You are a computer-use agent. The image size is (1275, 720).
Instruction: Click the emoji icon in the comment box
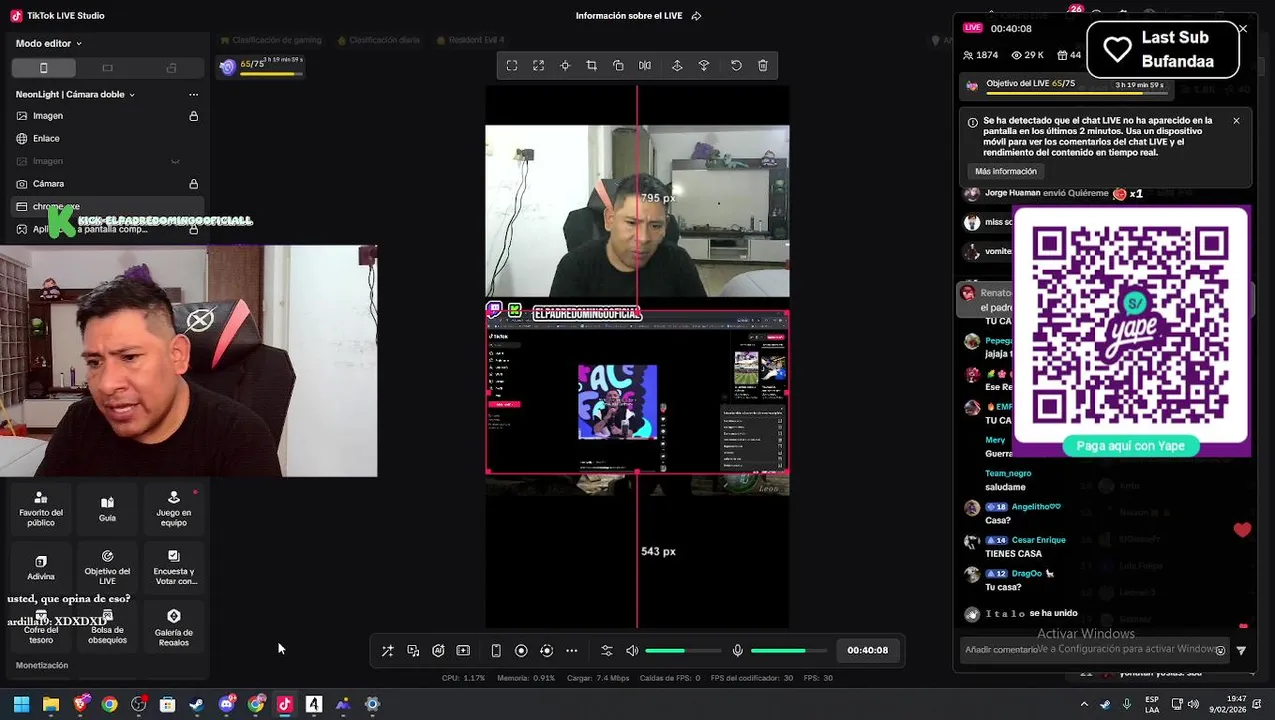(1220, 650)
